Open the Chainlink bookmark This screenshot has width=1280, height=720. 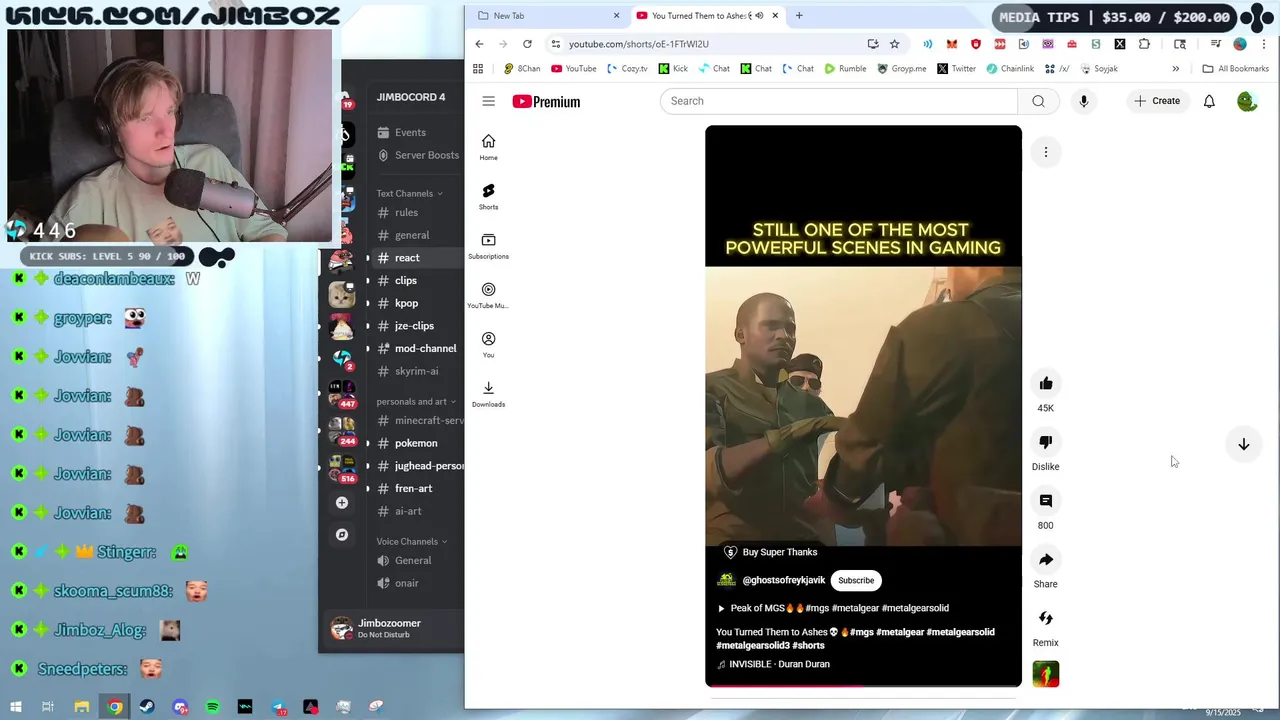[1010, 69]
